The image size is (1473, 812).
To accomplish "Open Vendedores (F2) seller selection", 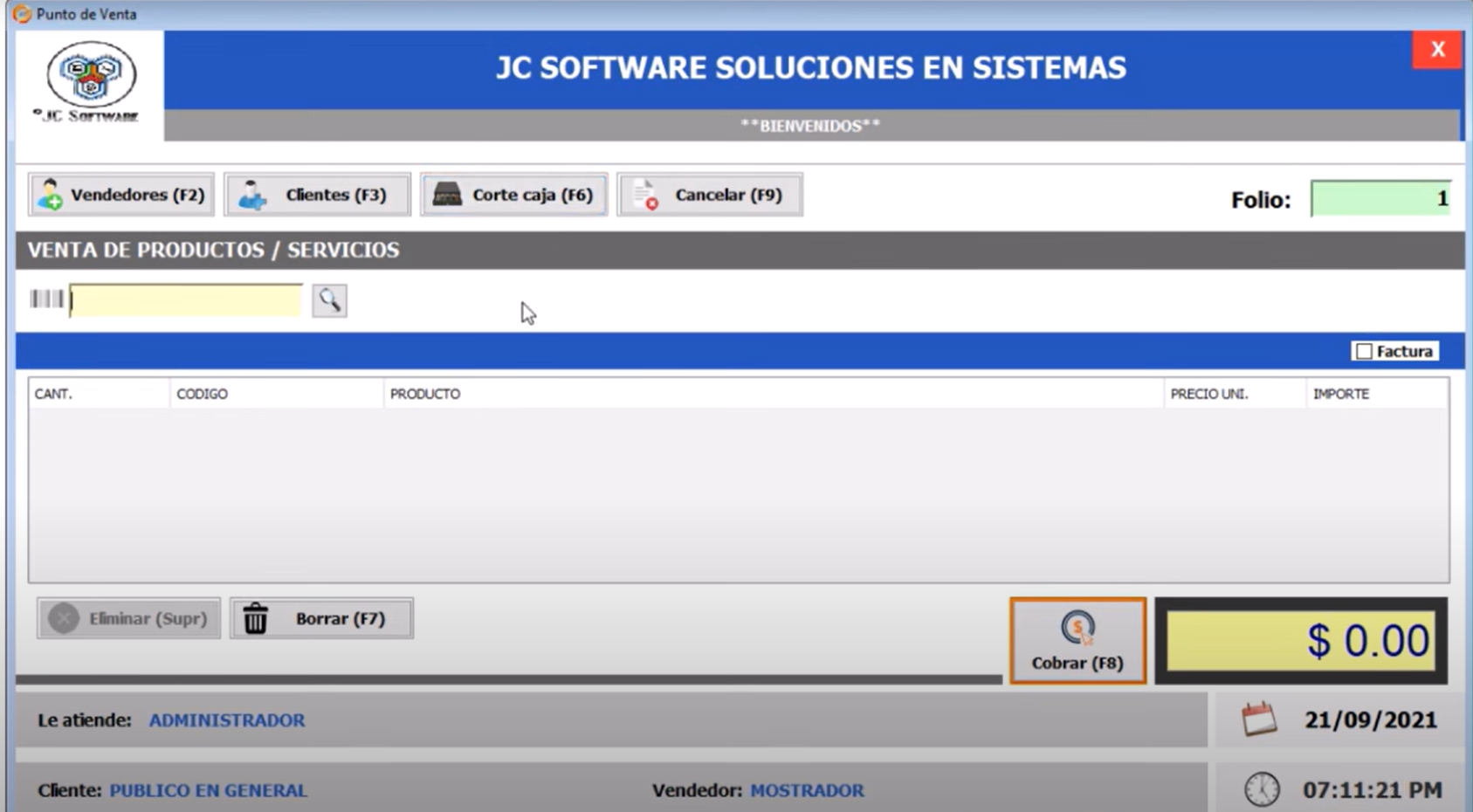I will [121, 195].
